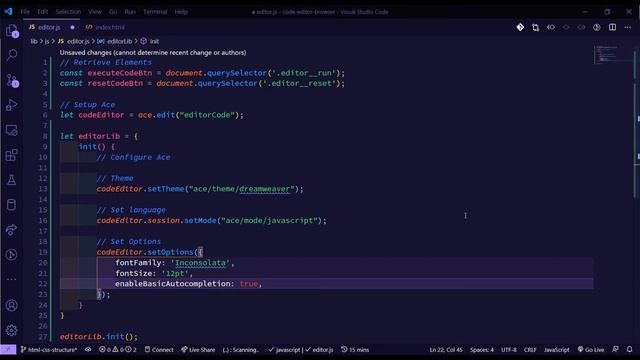Open the Extensions view
Screen dimensions: 640x360
[12, 155]
